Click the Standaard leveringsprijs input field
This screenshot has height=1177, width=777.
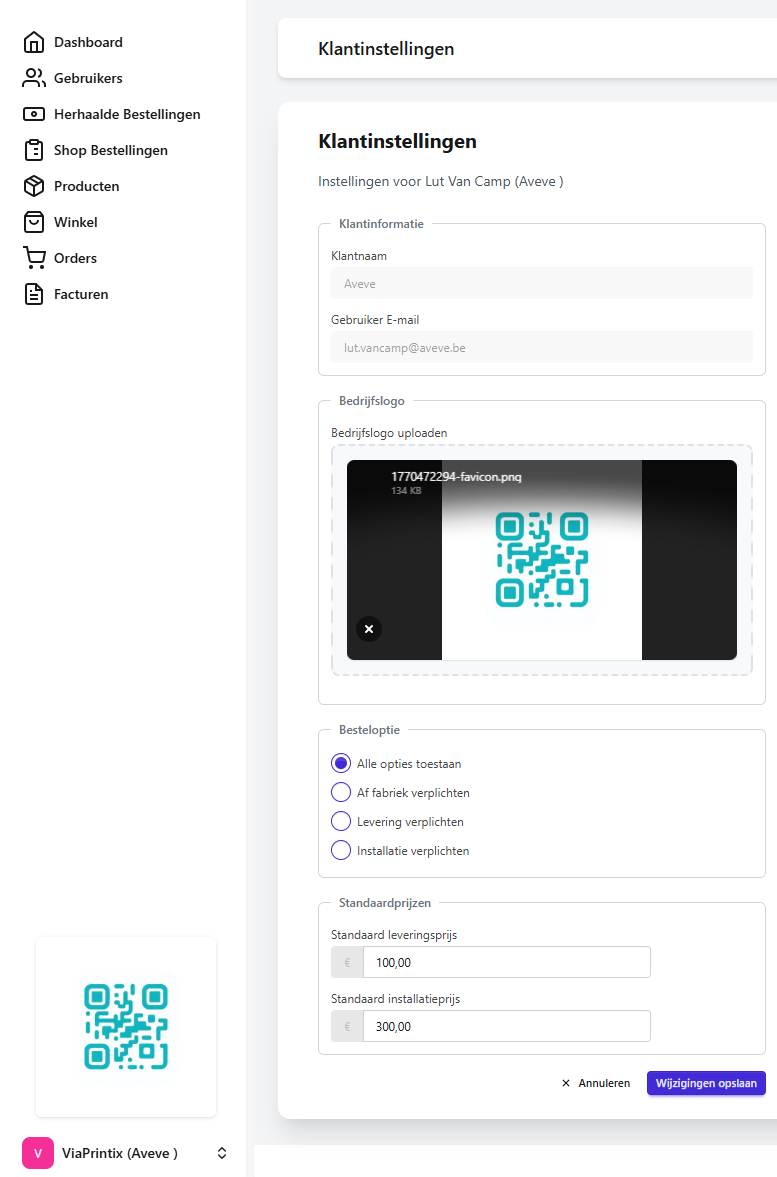tap(505, 962)
